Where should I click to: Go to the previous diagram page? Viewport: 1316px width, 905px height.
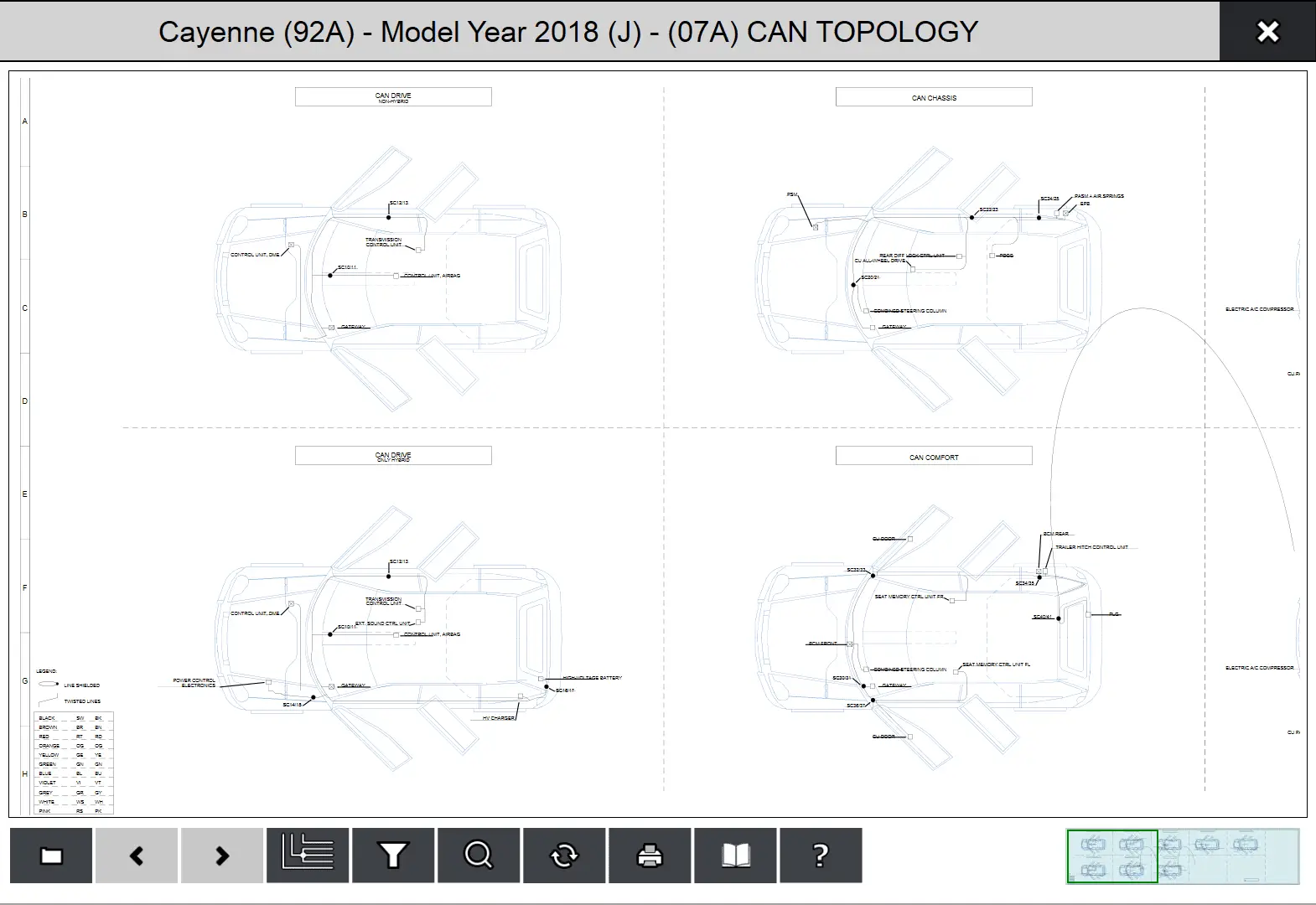[137, 856]
